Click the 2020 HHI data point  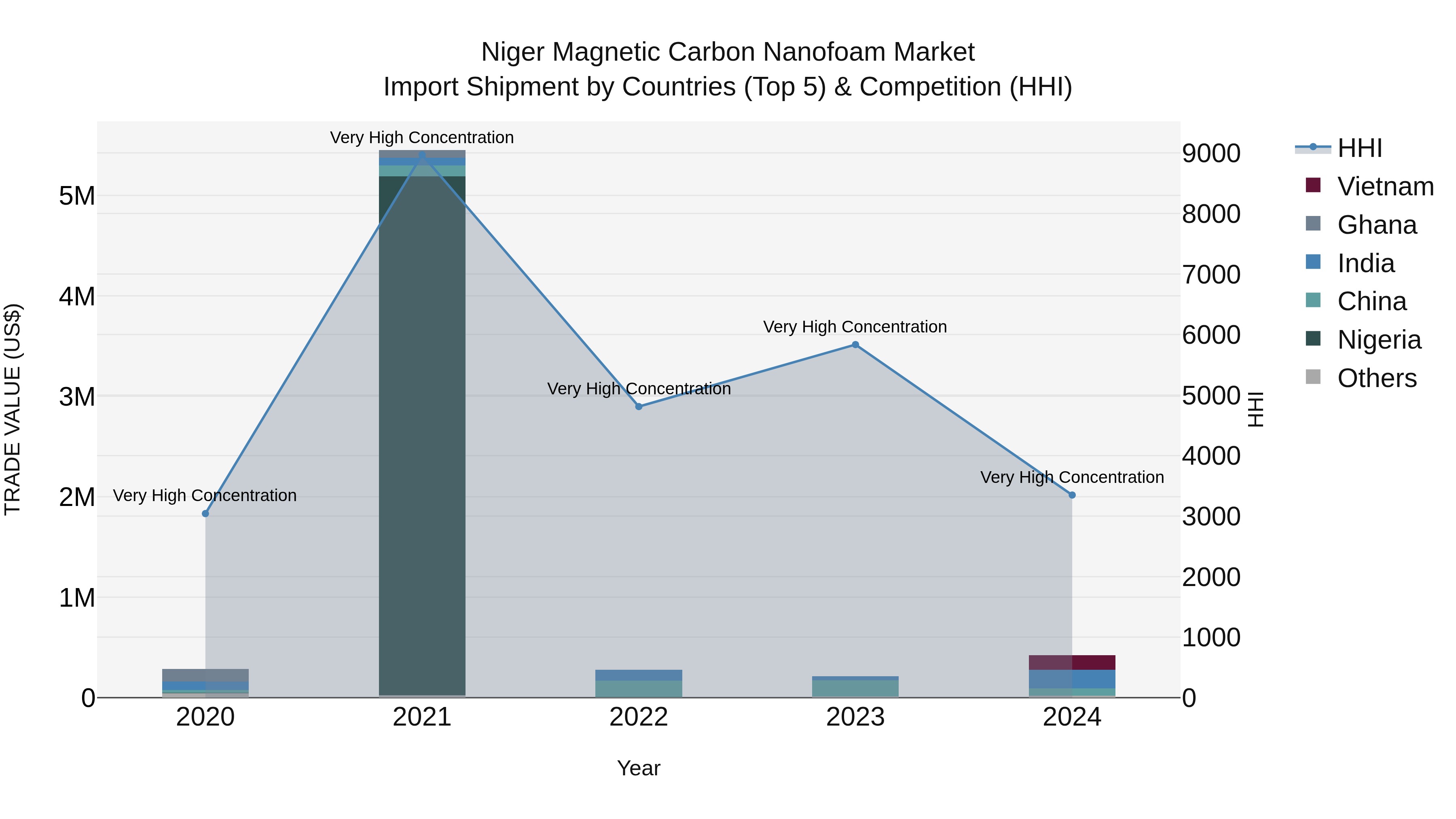206,513
